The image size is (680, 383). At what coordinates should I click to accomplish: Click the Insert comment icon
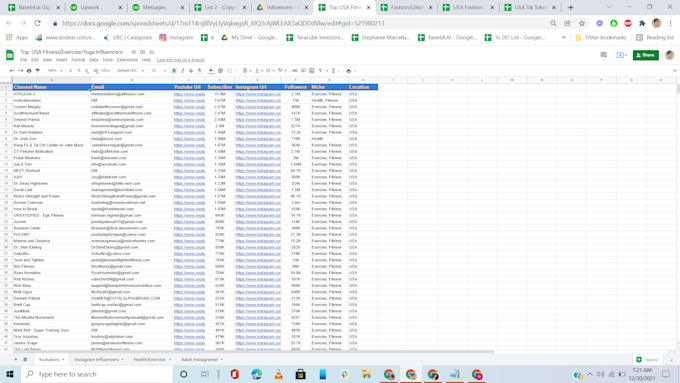point(303,70)
